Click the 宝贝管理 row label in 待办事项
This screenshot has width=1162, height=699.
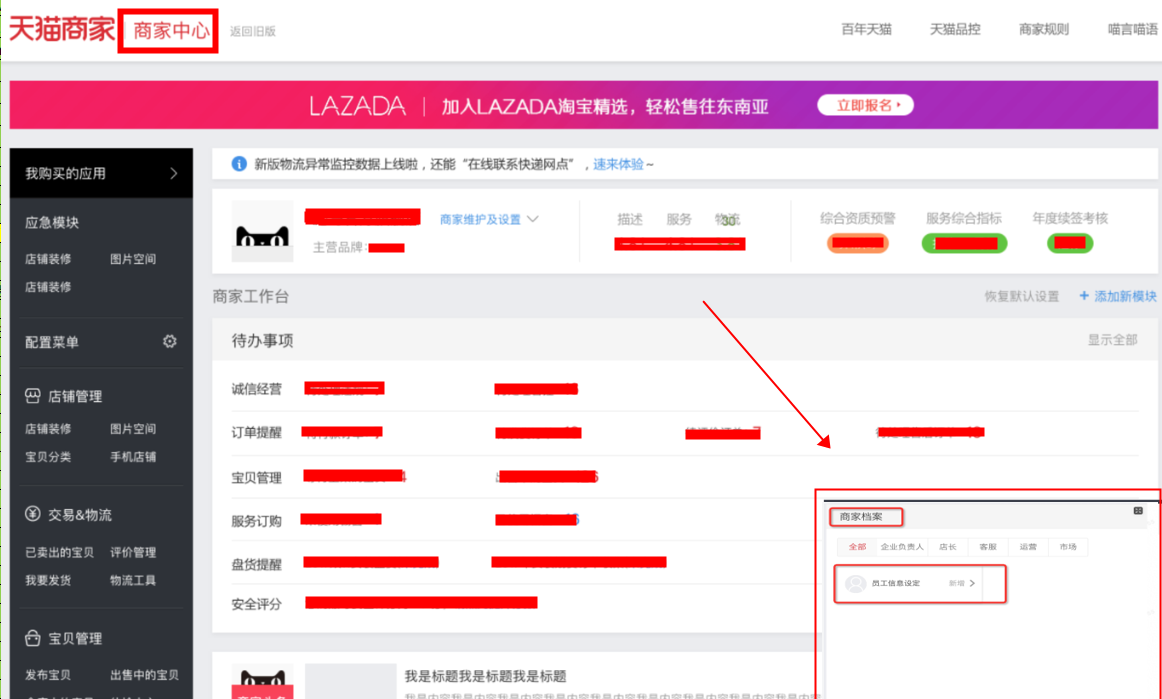pyautogui.click(x=256, y=477)
